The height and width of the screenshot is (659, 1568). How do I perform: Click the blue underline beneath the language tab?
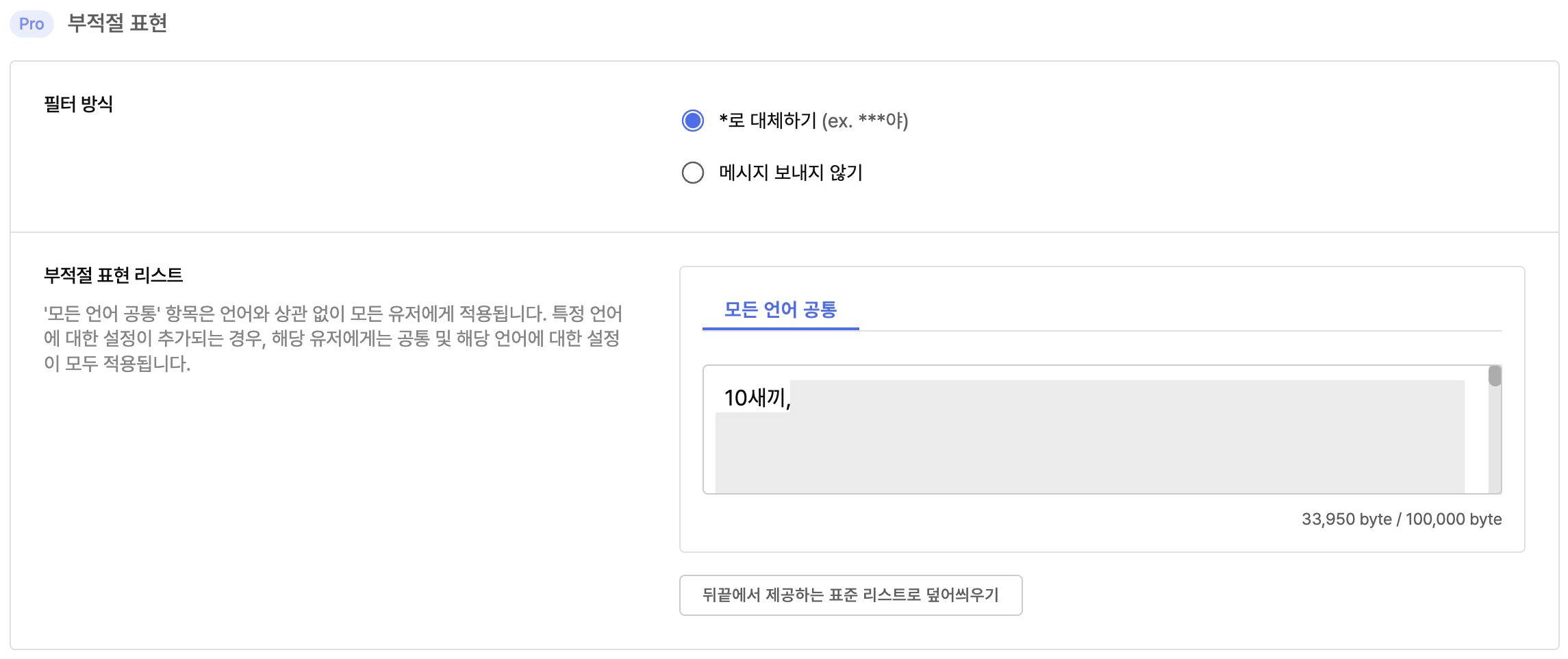781,329
